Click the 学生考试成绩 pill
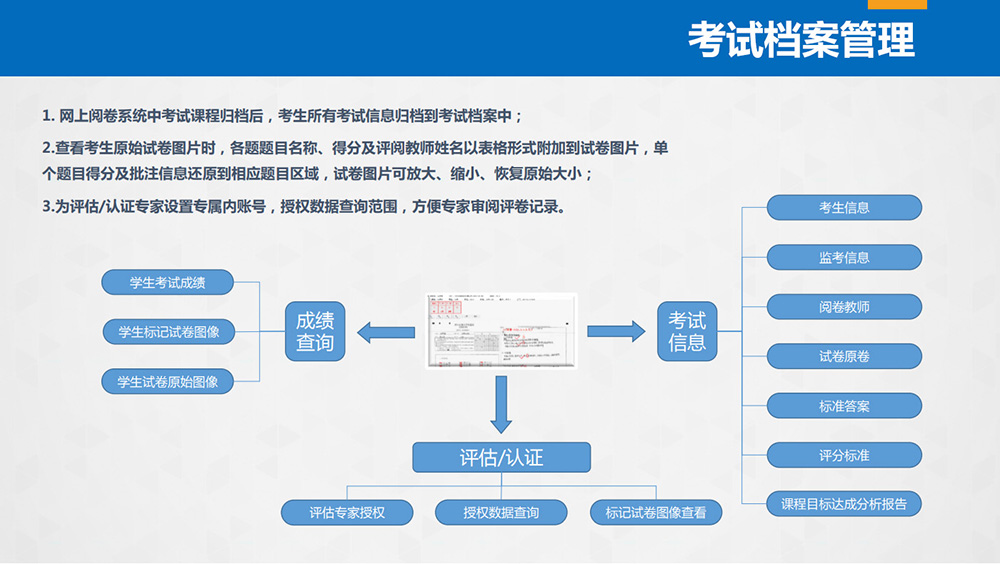This screenshot has width=1000, height=564. pyautogui.click(x=168, y=282)
